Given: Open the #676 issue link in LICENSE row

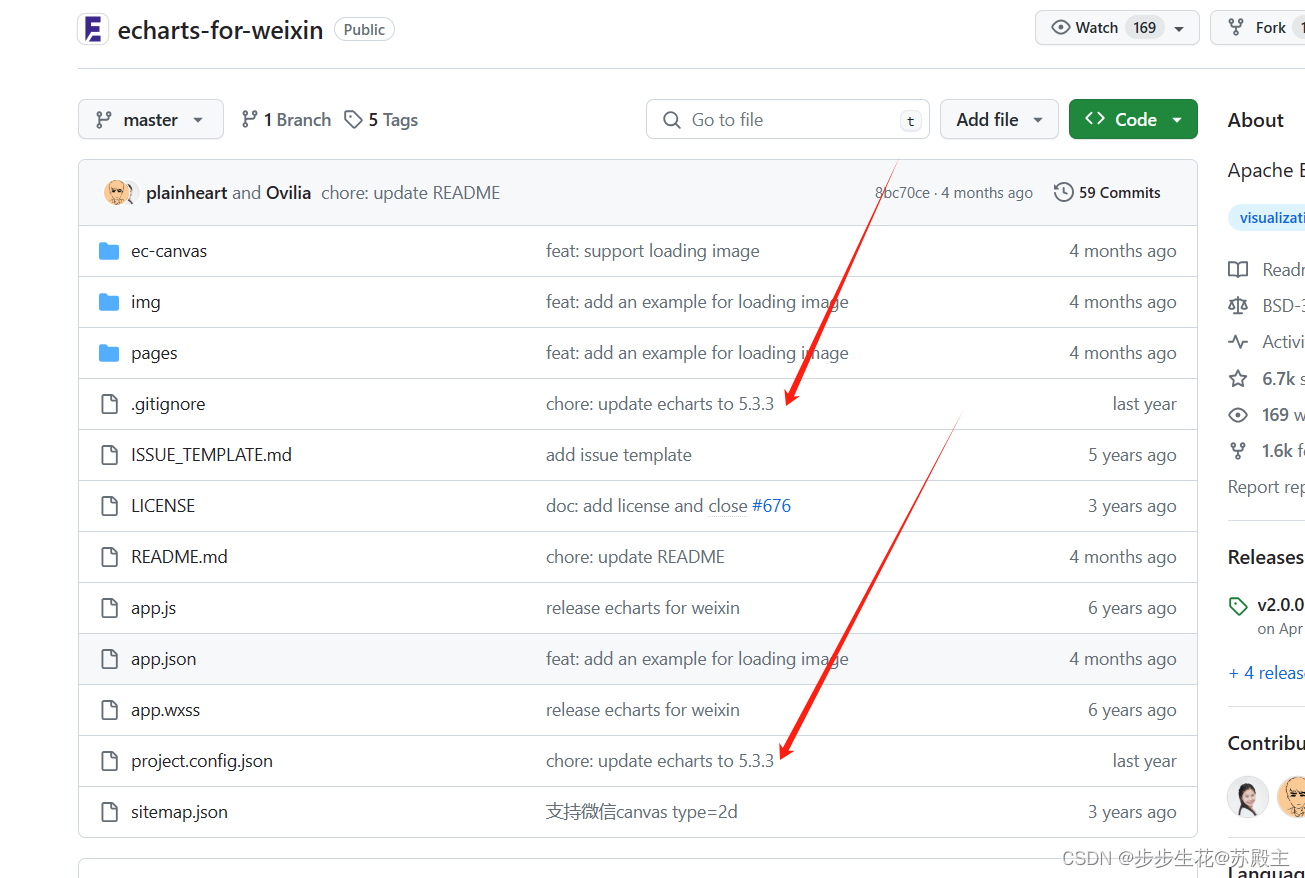Looking at the screenshot, I should click(x=771, y=506).
